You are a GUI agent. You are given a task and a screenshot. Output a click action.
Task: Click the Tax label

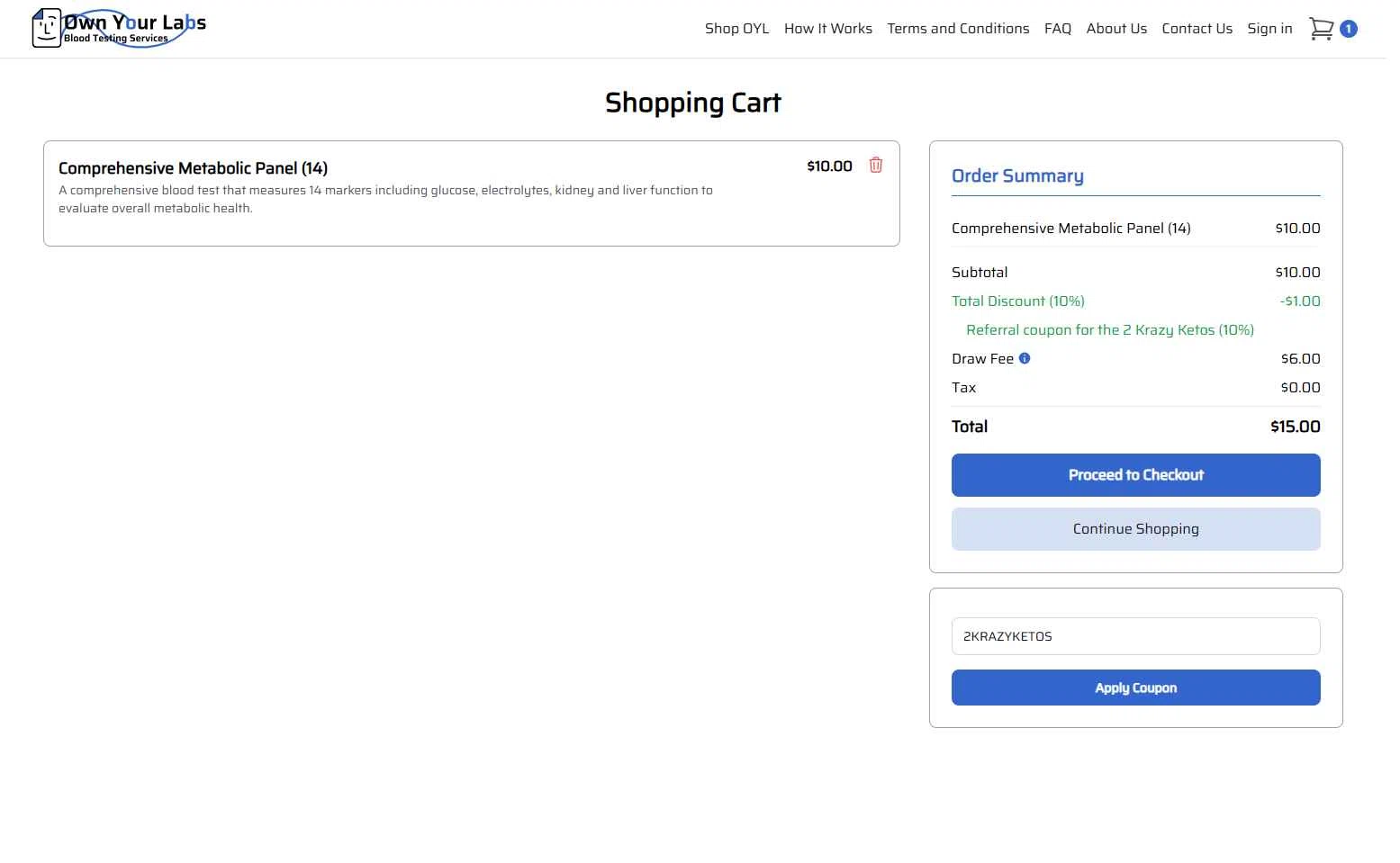(x=963, y=387)
